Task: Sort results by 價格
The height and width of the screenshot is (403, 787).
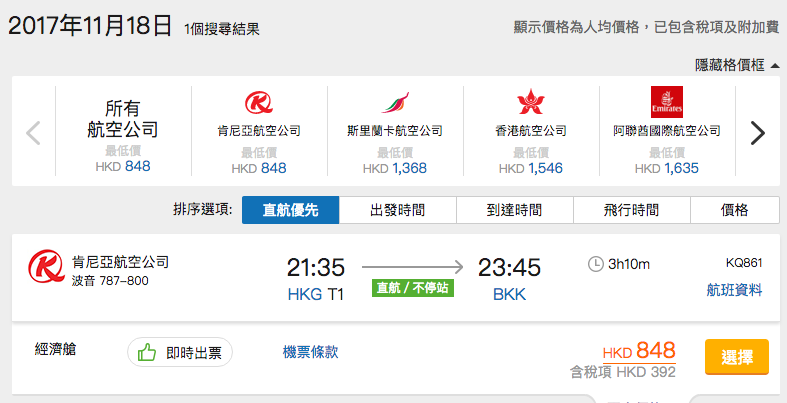Action: [735, 210]
